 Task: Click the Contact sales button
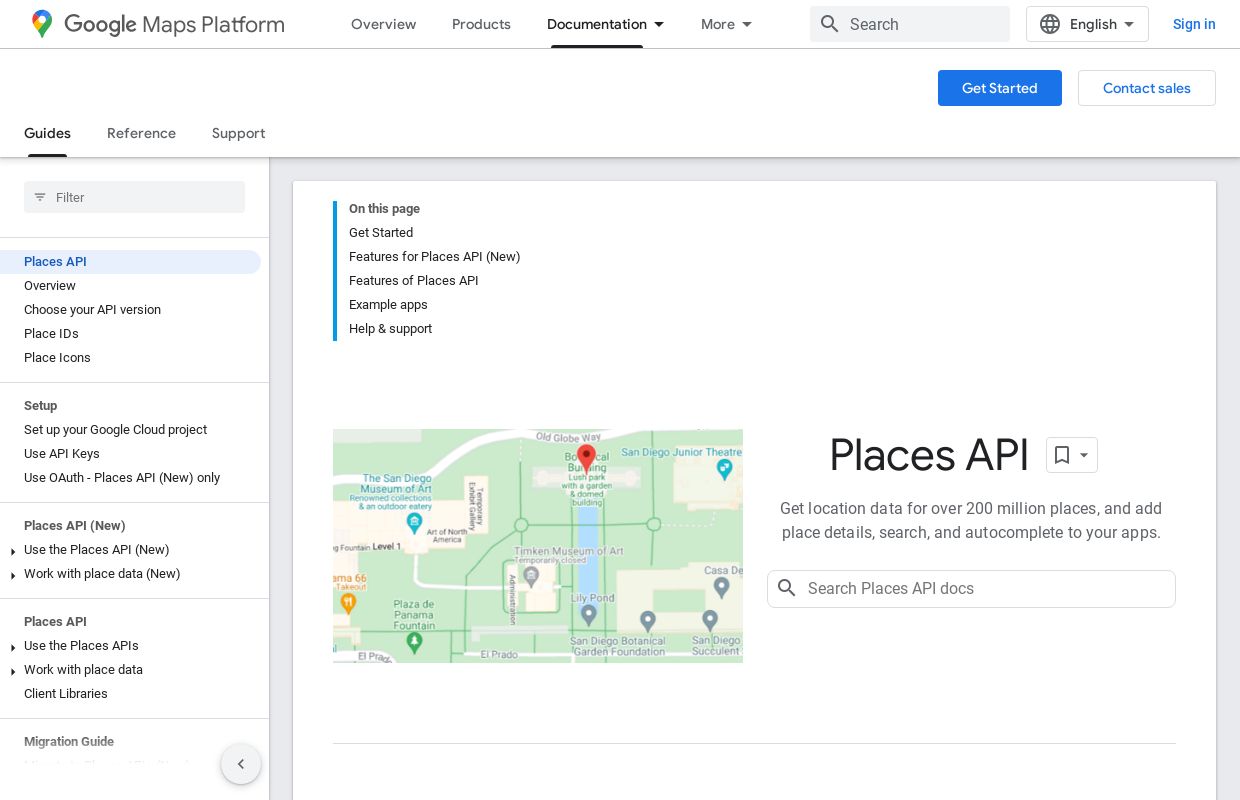click(1147, 88)
